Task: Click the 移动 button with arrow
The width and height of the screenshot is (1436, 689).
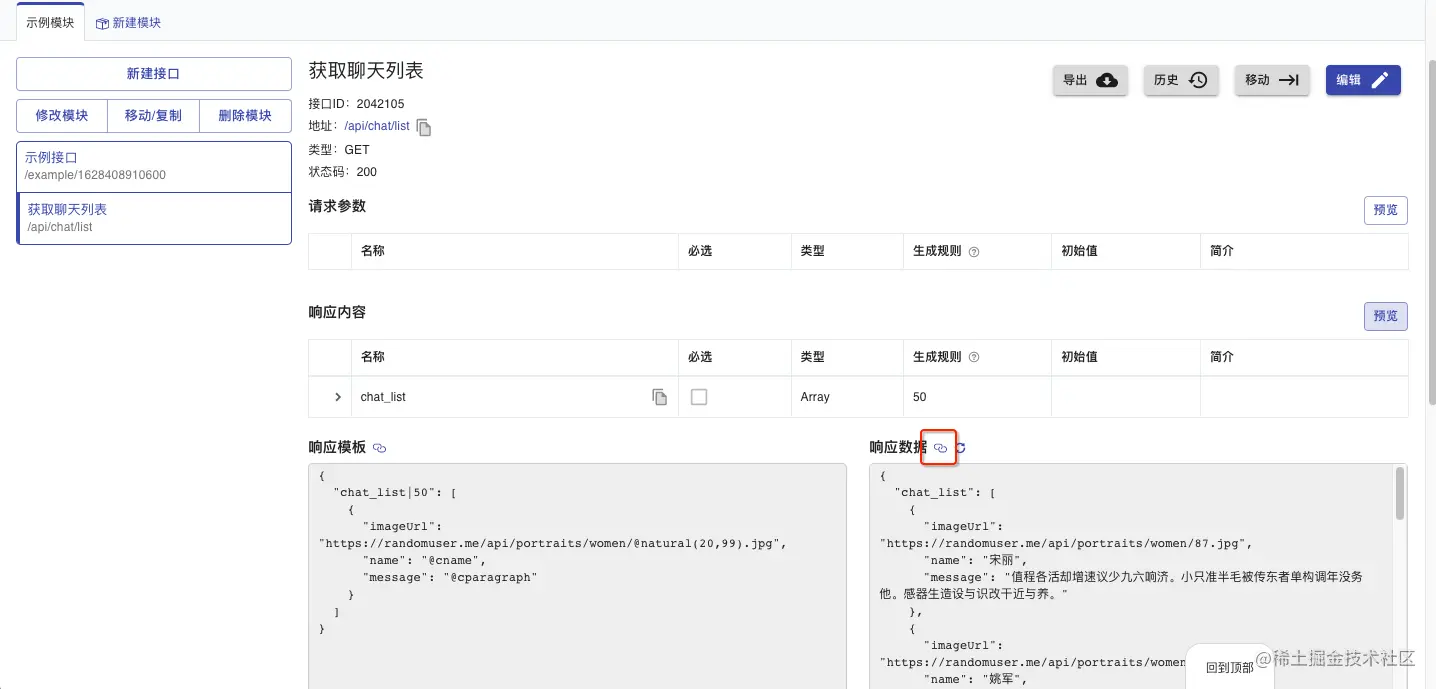Action: [x=1272, y=80]
